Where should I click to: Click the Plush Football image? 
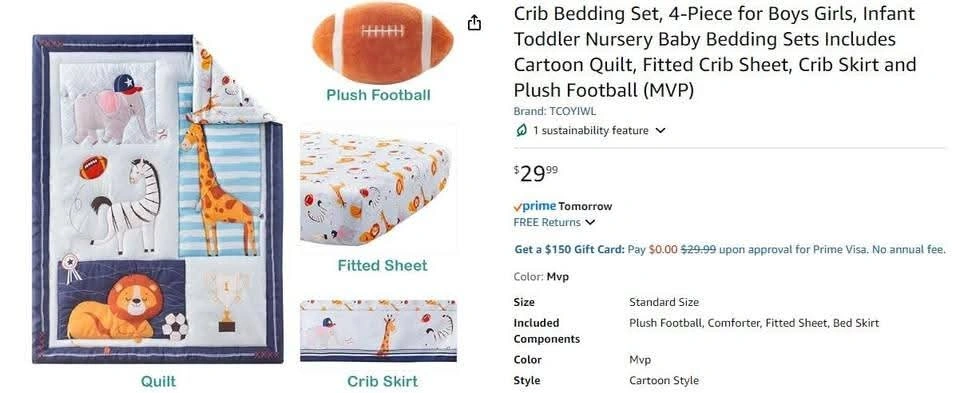(383, 43)
